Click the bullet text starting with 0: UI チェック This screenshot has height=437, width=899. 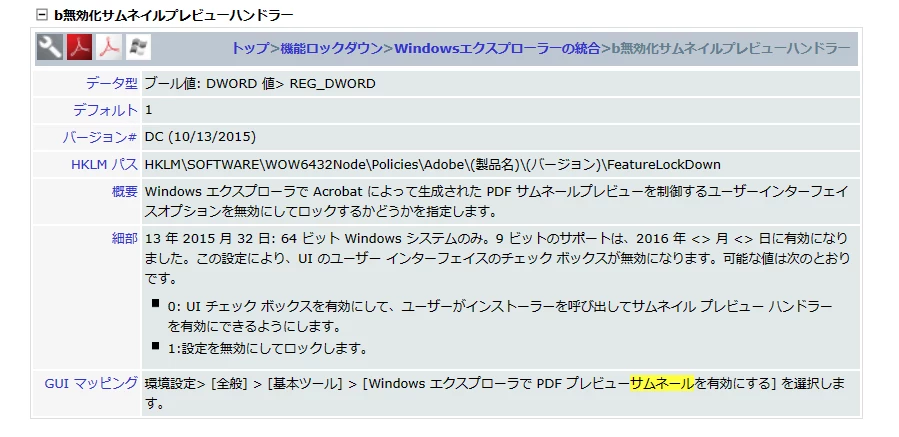pyautogui.click(x=499, y=317)
